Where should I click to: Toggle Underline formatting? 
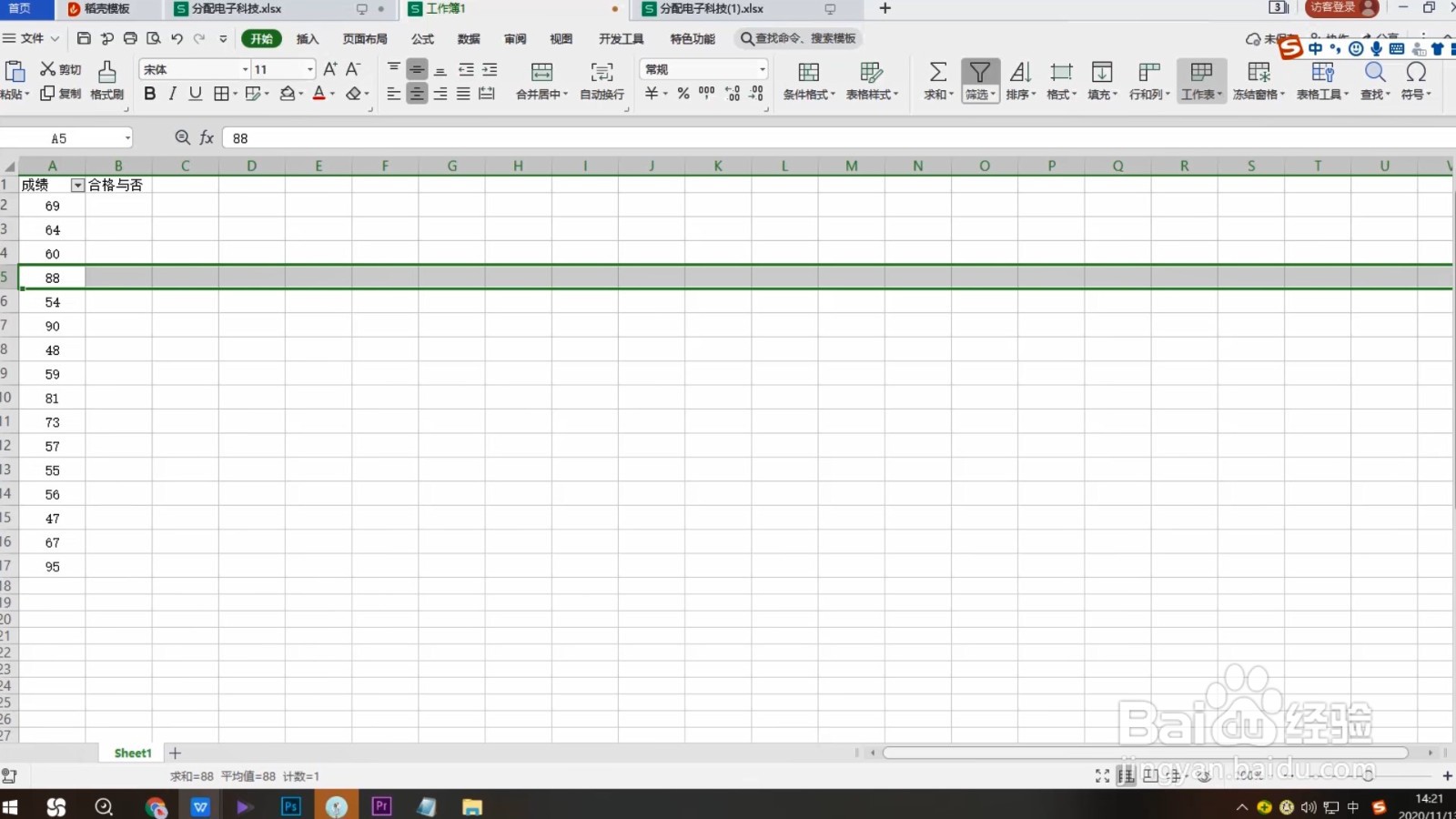tap(195, 93)
